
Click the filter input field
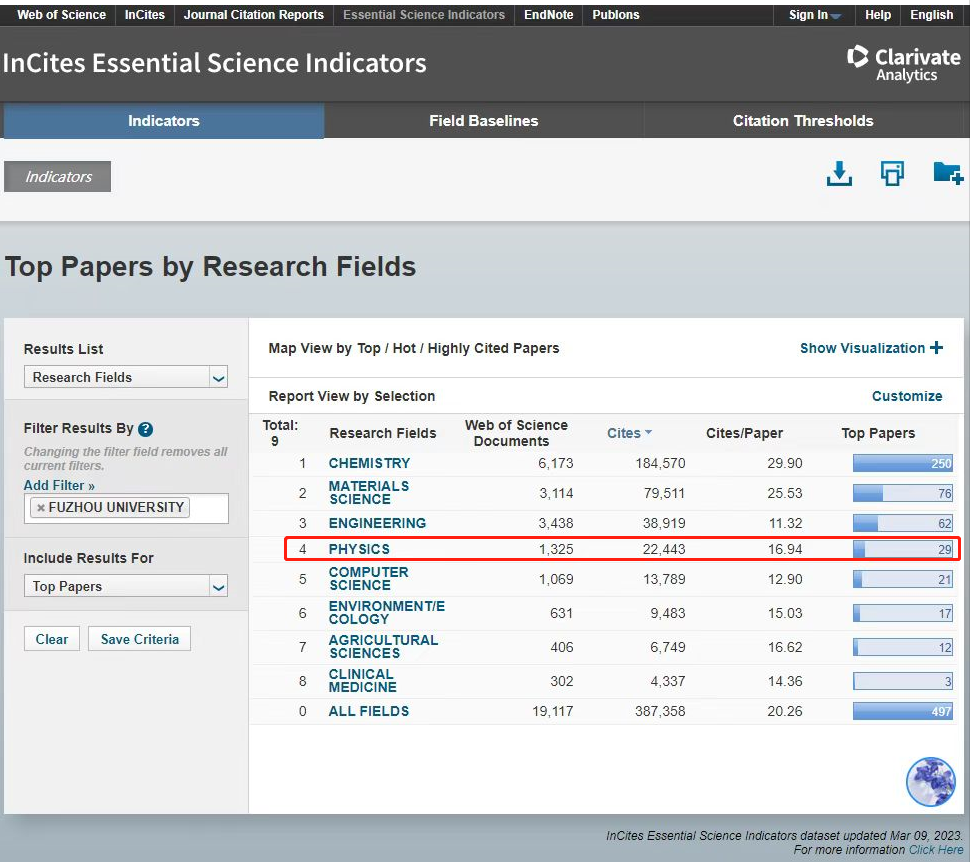[x=207, y=508]
